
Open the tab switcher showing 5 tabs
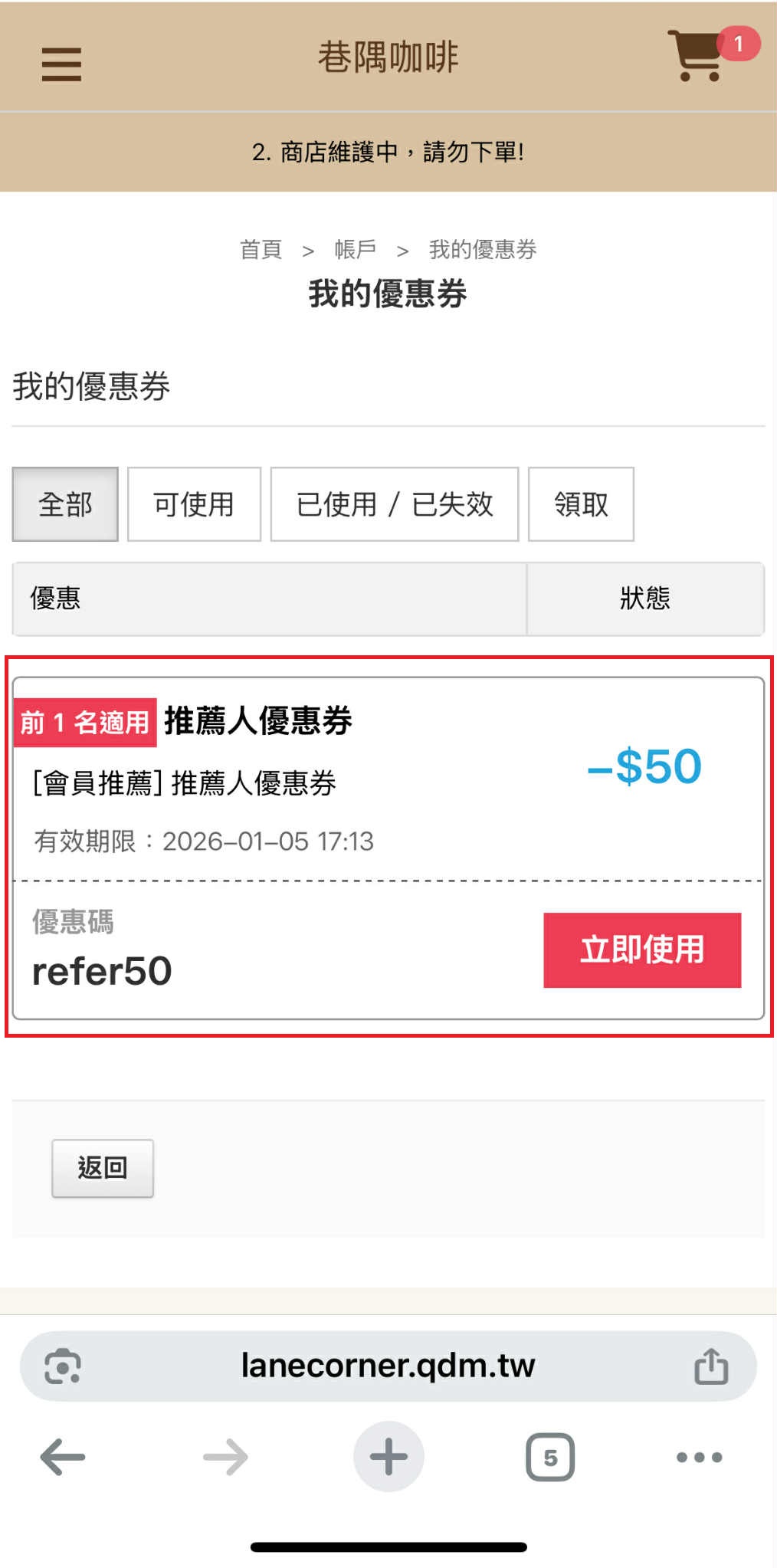click(x=550, y=1457)
